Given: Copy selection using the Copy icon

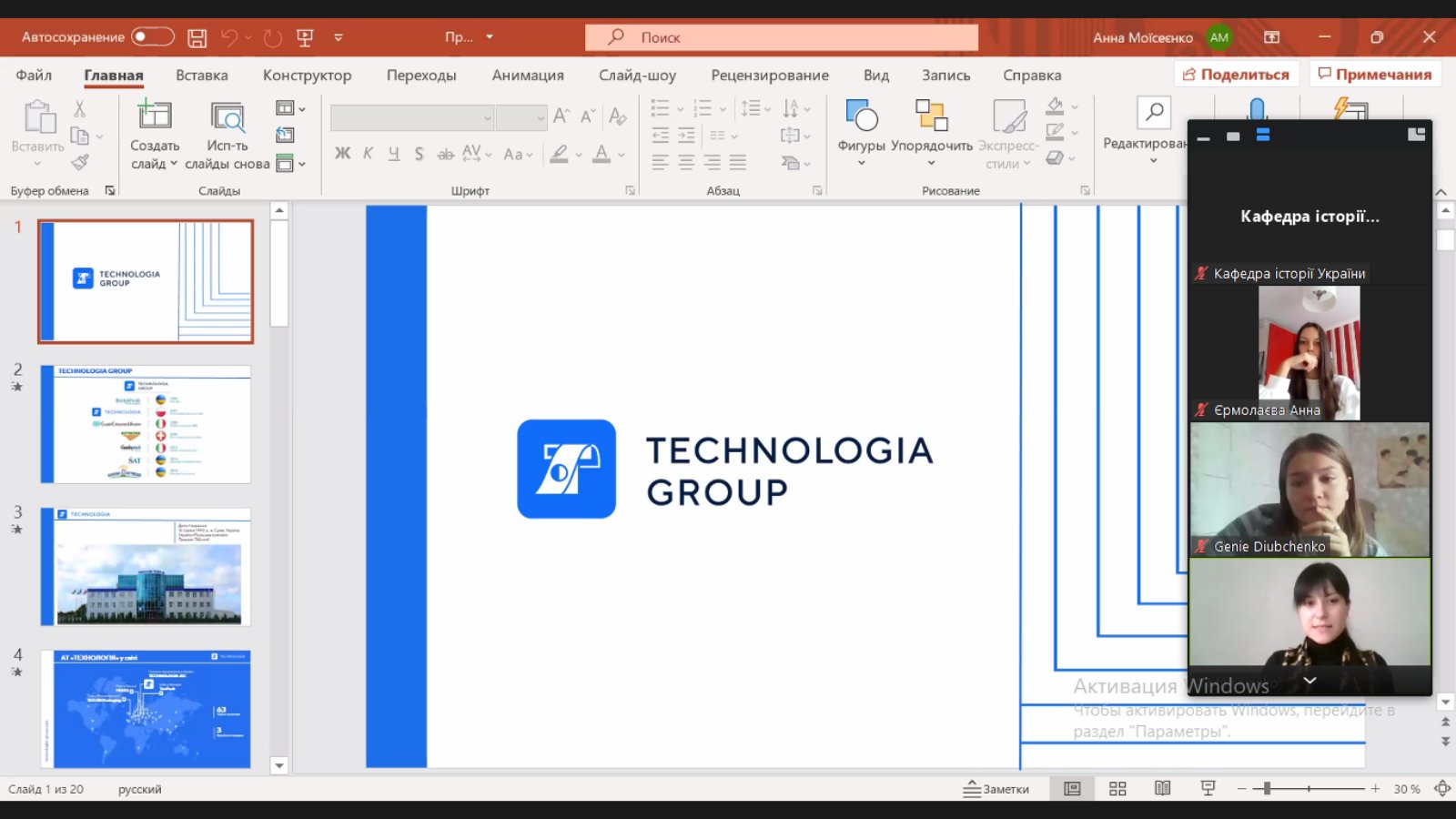Looking at the screenshot, I should click(x=80, y=136).
